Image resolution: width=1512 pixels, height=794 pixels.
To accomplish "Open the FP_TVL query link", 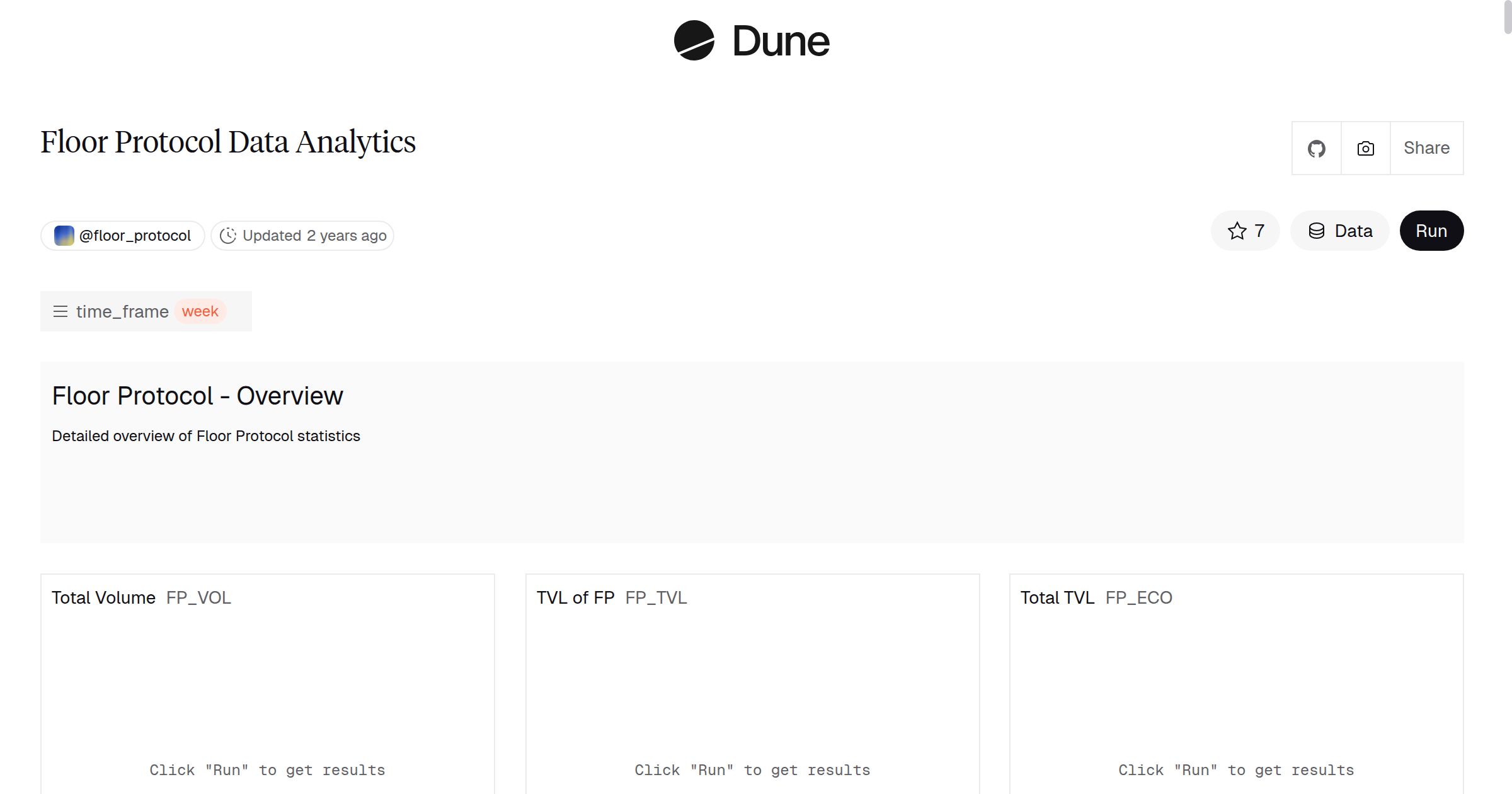I will click(655, 597).
